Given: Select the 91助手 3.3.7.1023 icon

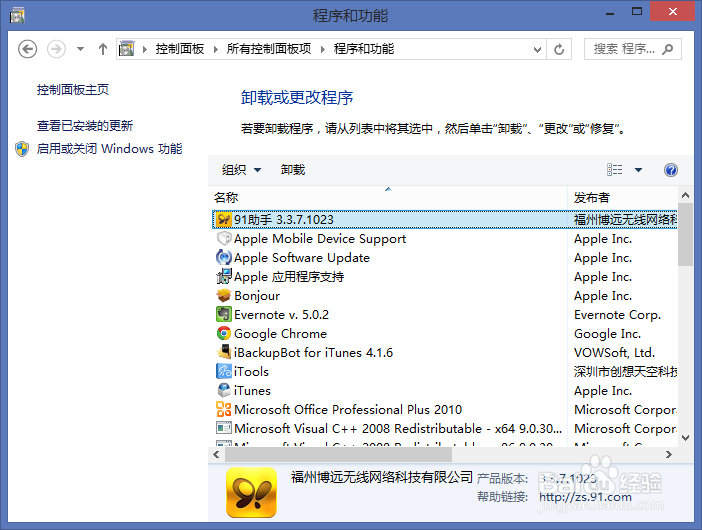Looking at the screenshot, I should click(x=223, y=219).
